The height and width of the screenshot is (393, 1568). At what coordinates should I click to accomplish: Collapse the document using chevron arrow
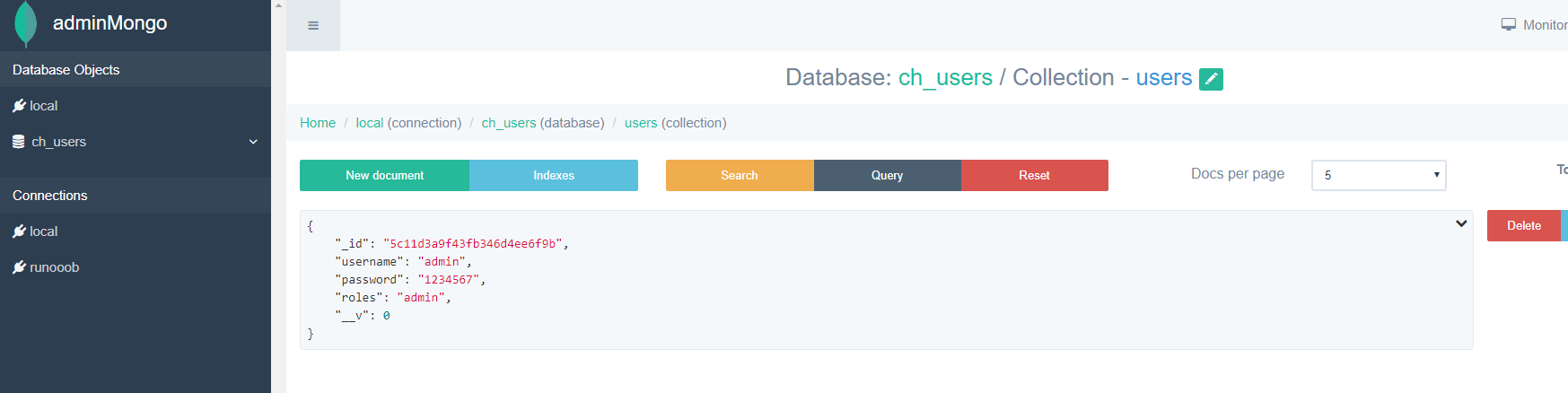1461,223
